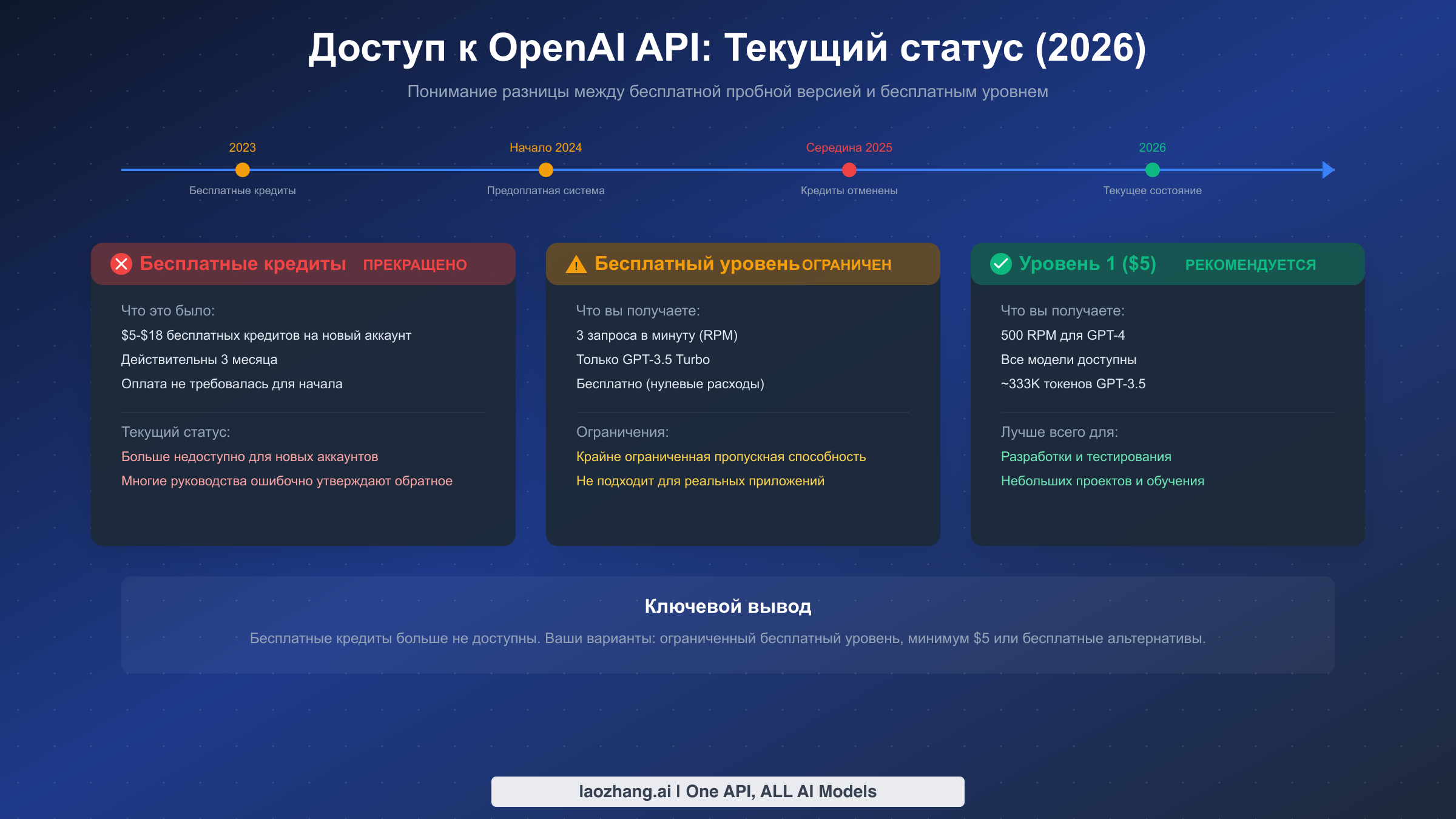Image resolution: width=1456 pixels, height=819 pixels.
Task: Click the blue arrow at timeline end
Action: (1327, 170)
